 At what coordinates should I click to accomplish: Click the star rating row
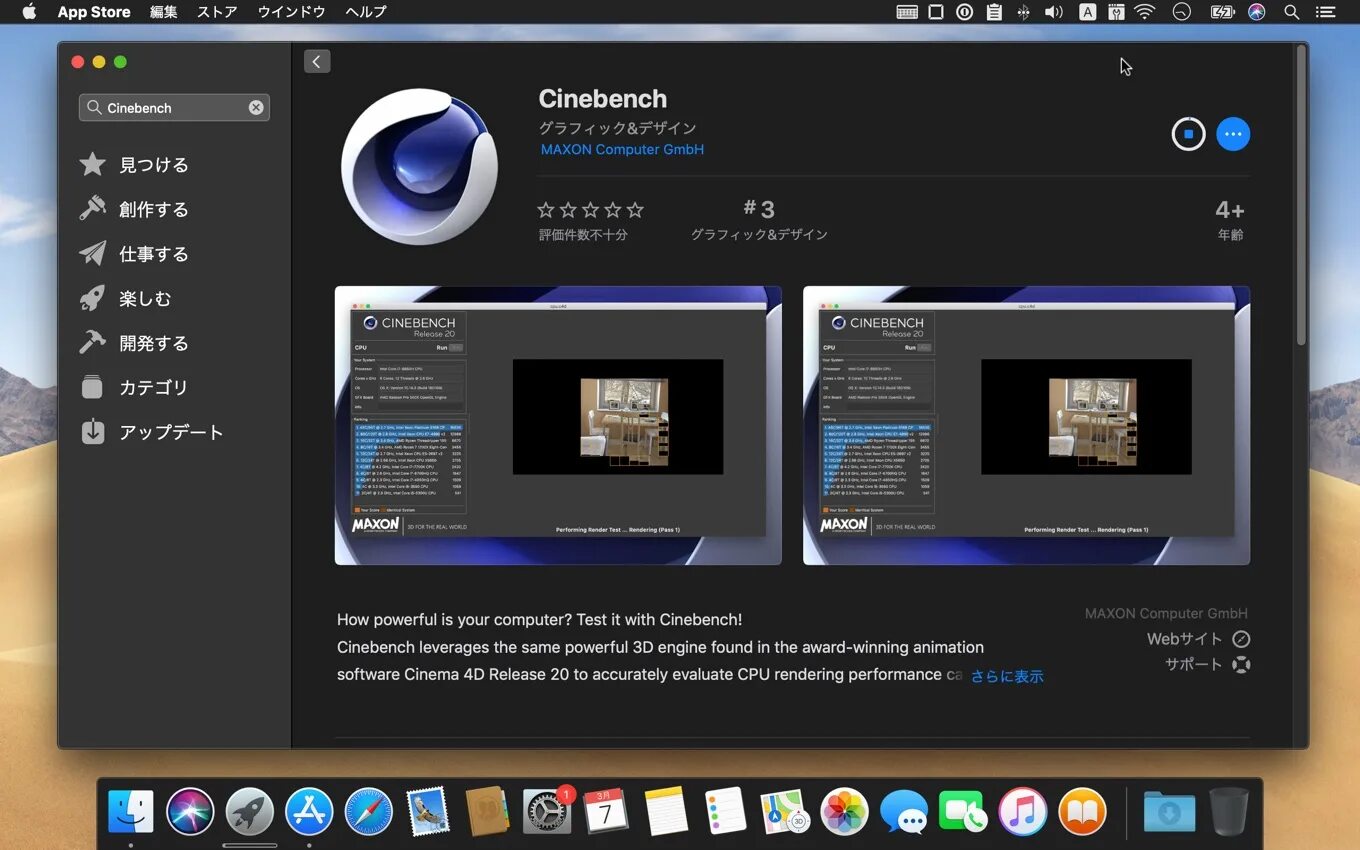point(590,210)
